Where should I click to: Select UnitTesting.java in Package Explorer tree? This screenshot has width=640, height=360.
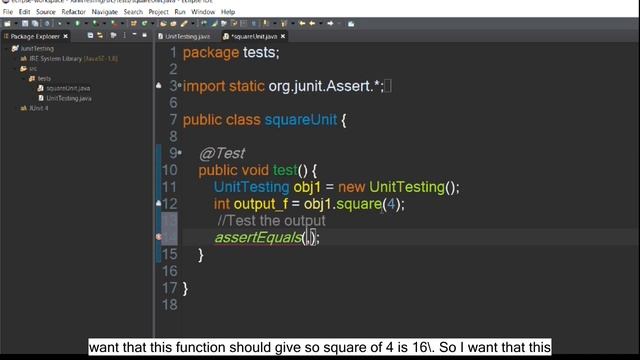pyautogui.click(x=64, y=98)
